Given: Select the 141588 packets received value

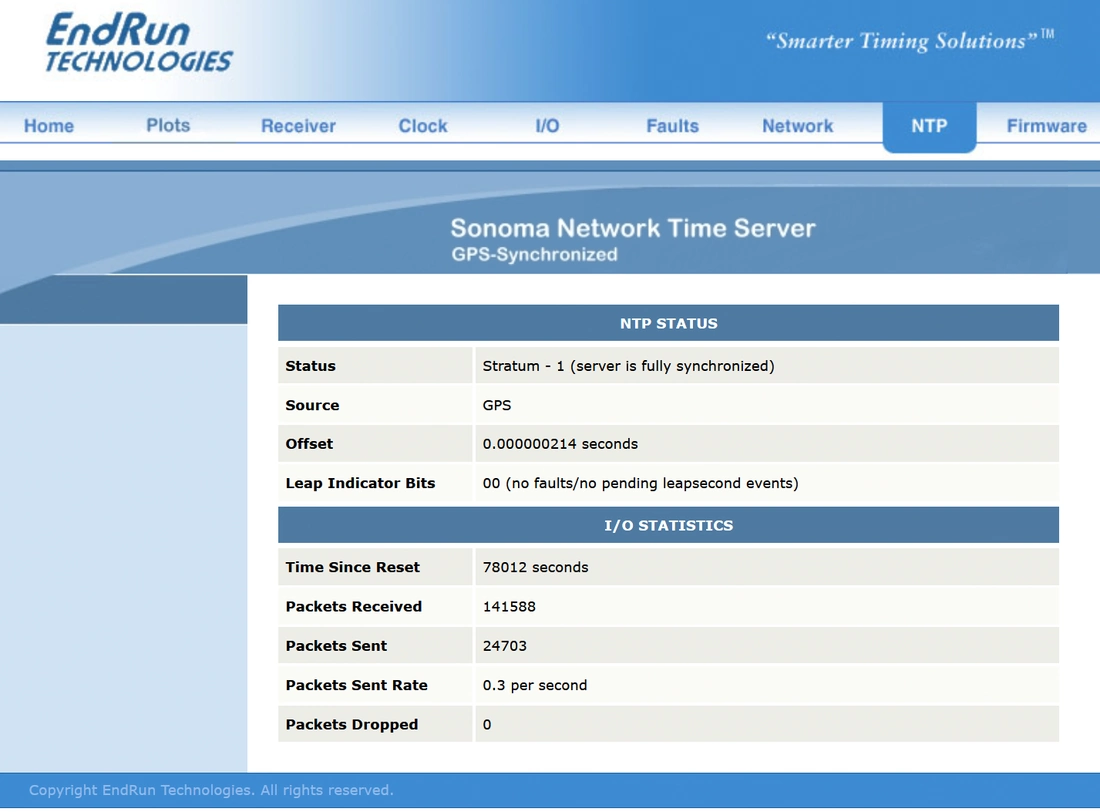Looking at the screenshot, I should click(x=509, y=606).
